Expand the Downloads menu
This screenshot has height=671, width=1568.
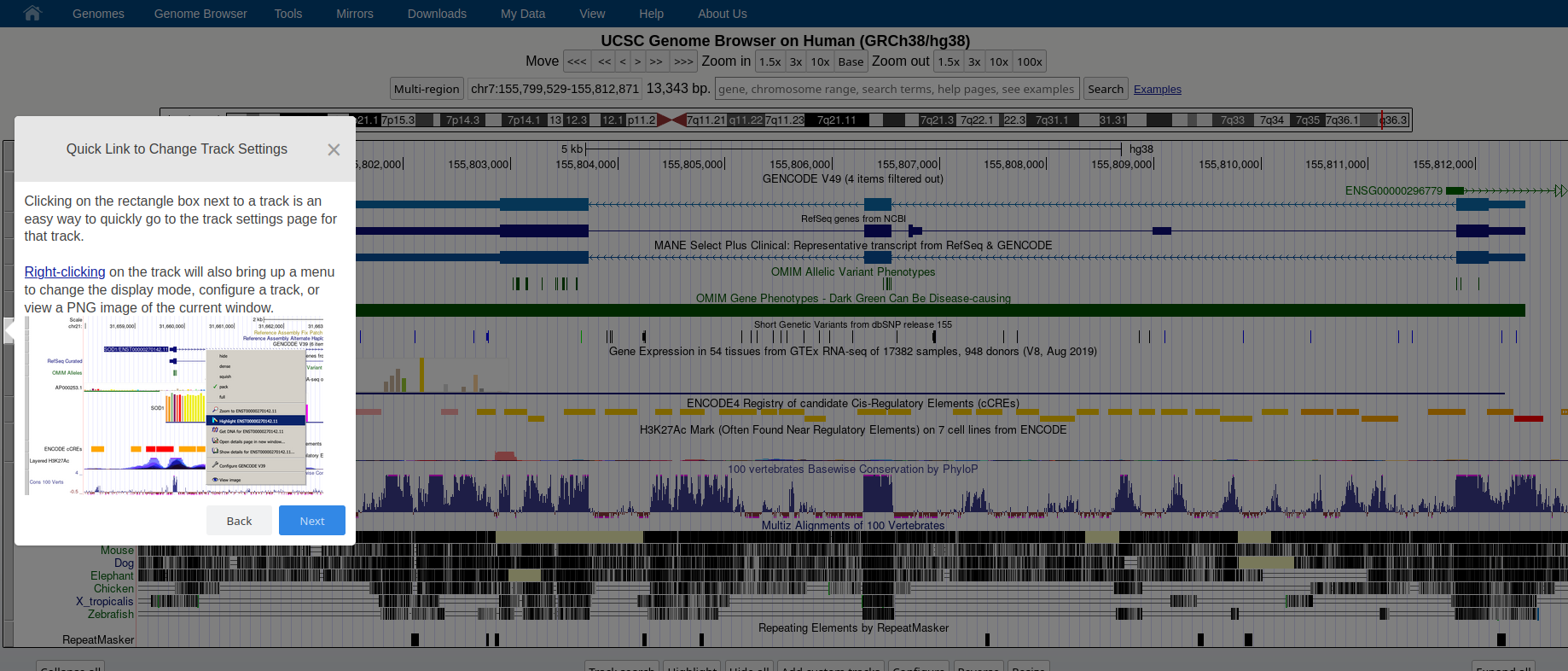point(437,14)
